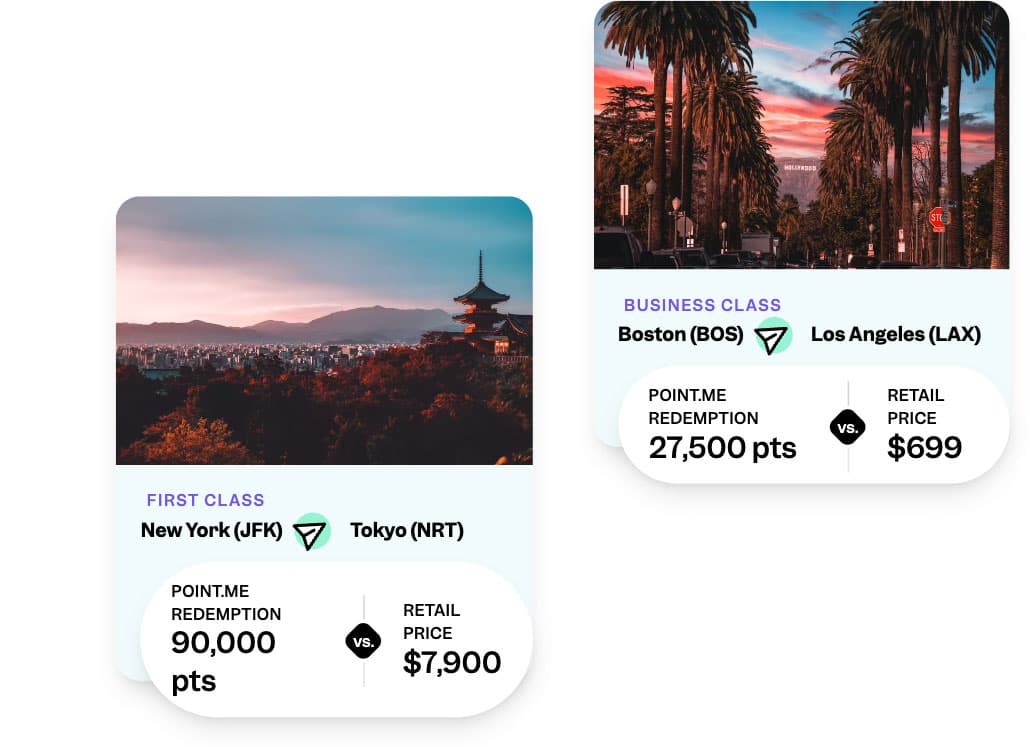
Task: Click POINT.ME REDEMPTION label on Boston card
Action: click(x=703, y=406)
